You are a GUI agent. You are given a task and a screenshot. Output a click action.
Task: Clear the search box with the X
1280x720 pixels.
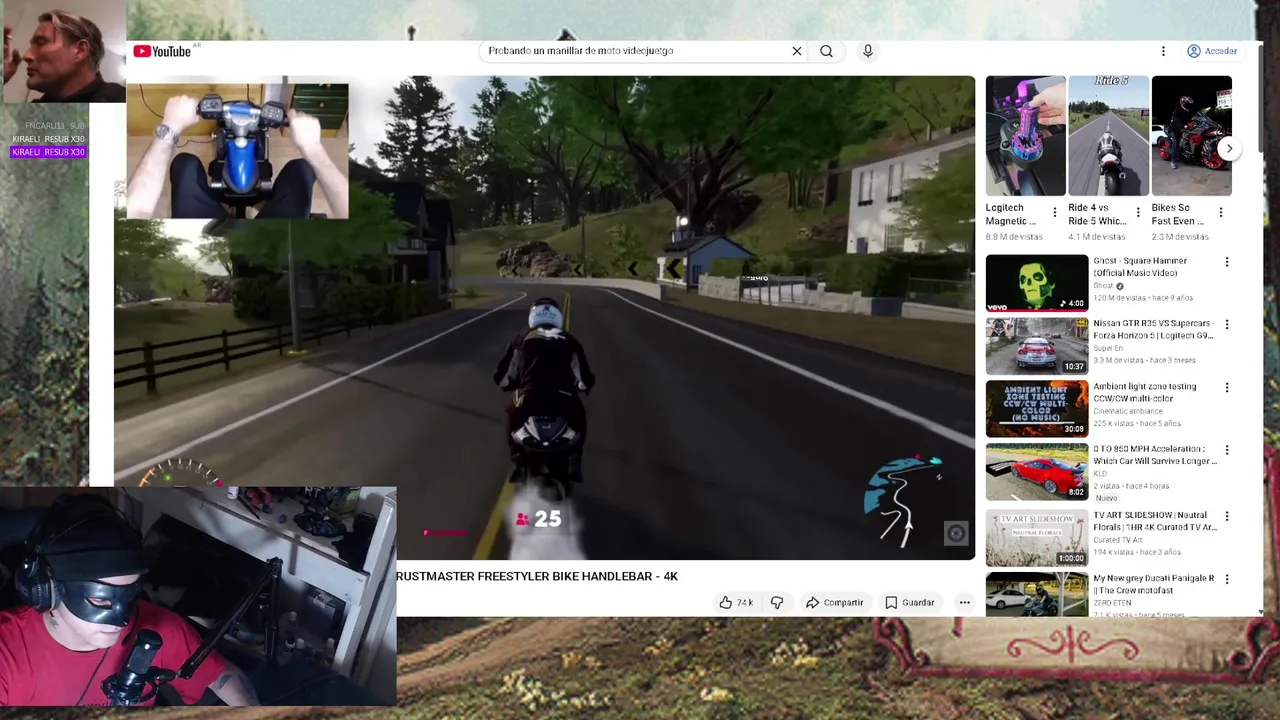(797, 51)
